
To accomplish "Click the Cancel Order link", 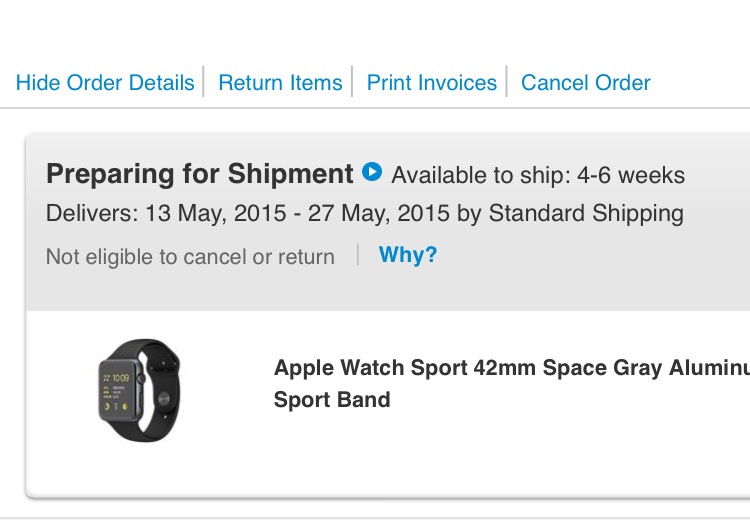I will (586, 83).
